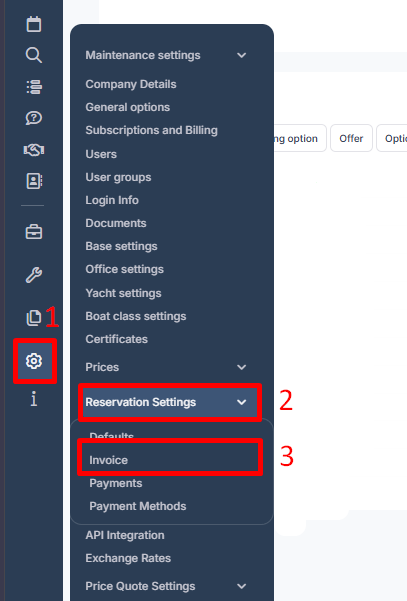Expand the Prices menu chevron
The width and height of the screenshot is (407, 601).
[241, 367]
